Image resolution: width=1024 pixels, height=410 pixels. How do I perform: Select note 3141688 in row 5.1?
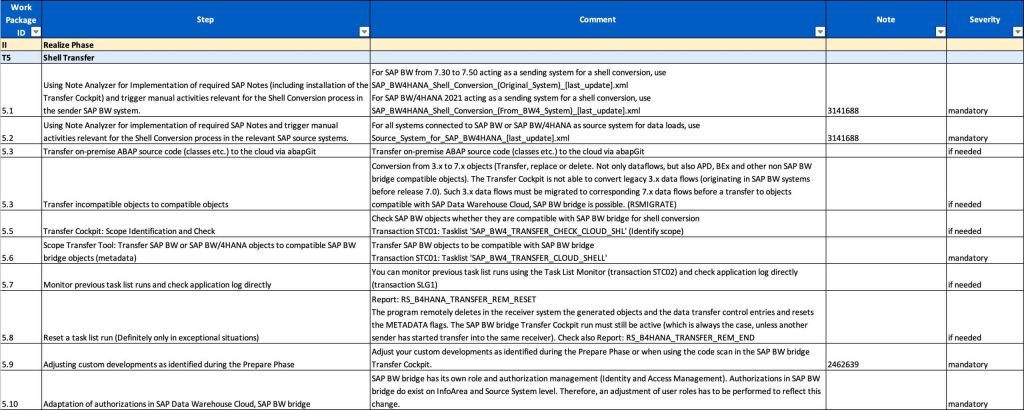pyautogui.click(x=886, y=91)
